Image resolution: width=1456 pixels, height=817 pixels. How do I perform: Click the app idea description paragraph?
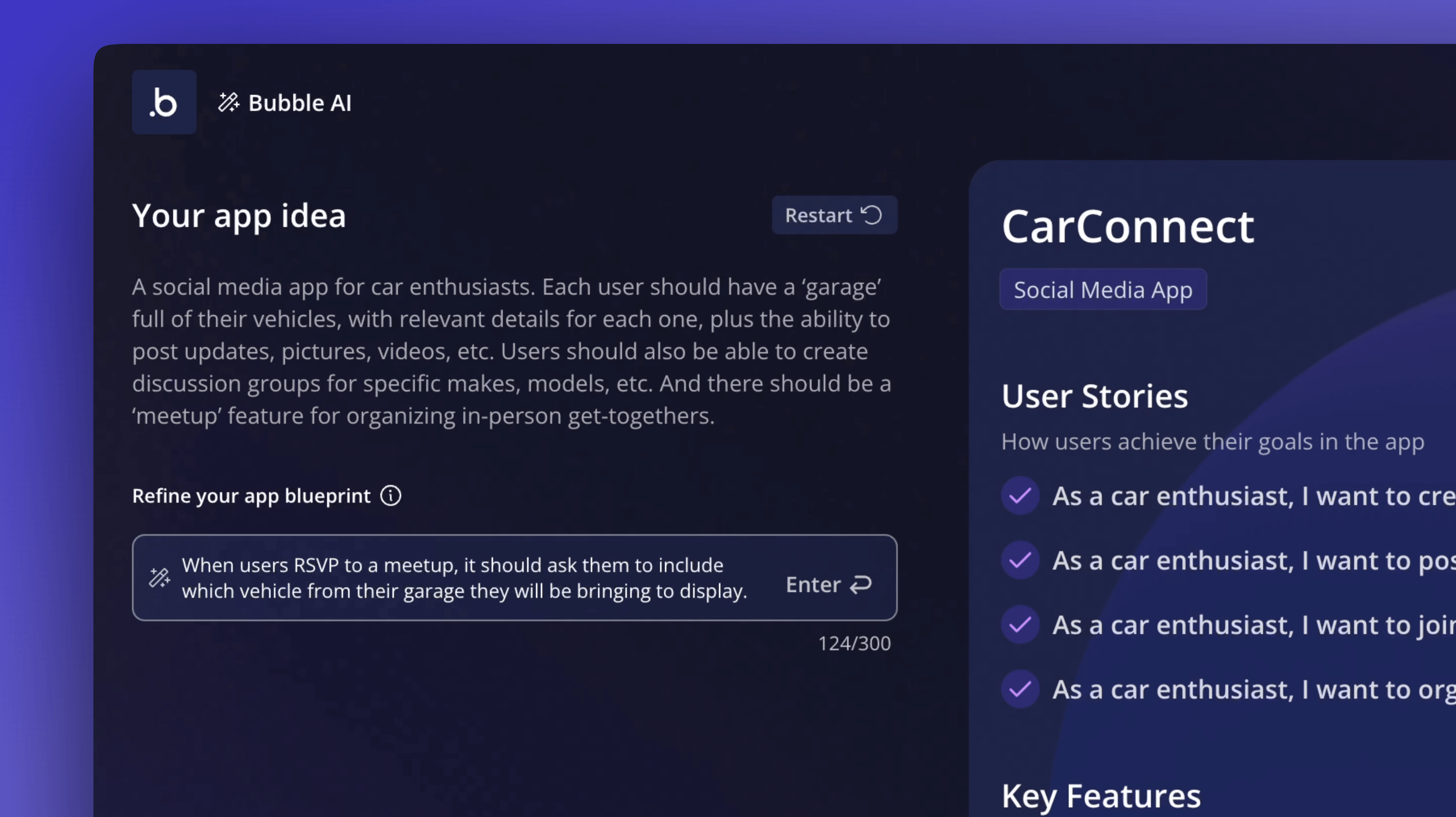[511, 351]
